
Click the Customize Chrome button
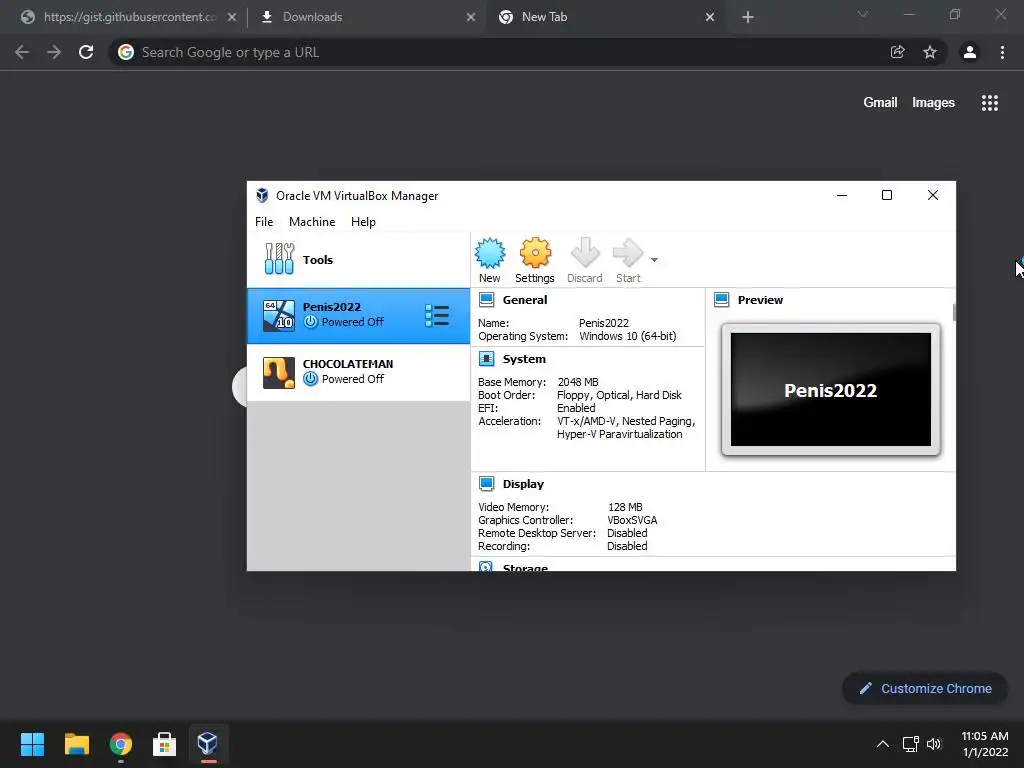925,688
